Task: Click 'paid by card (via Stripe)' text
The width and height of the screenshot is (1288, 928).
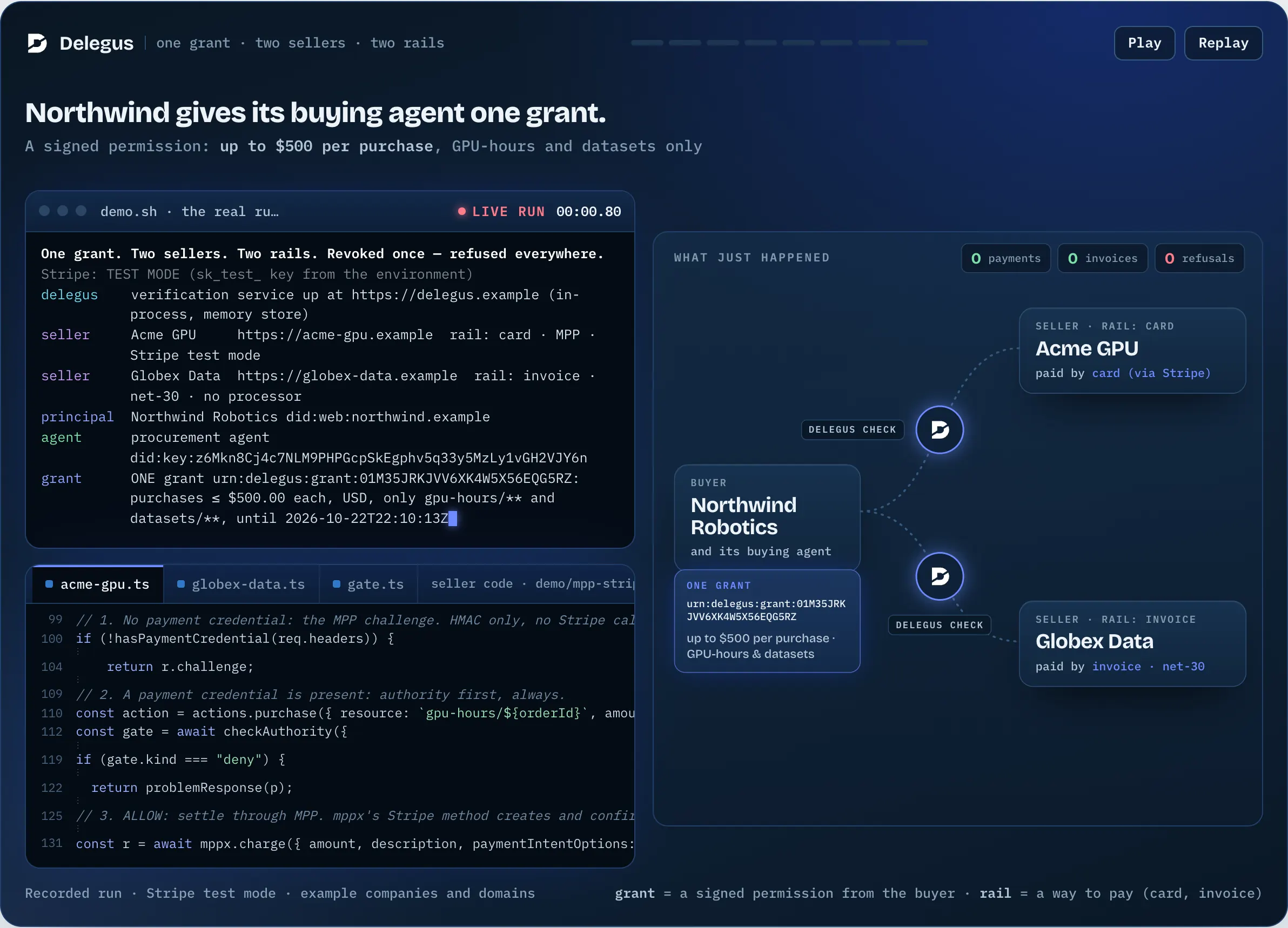Action: coord(1123,373)
